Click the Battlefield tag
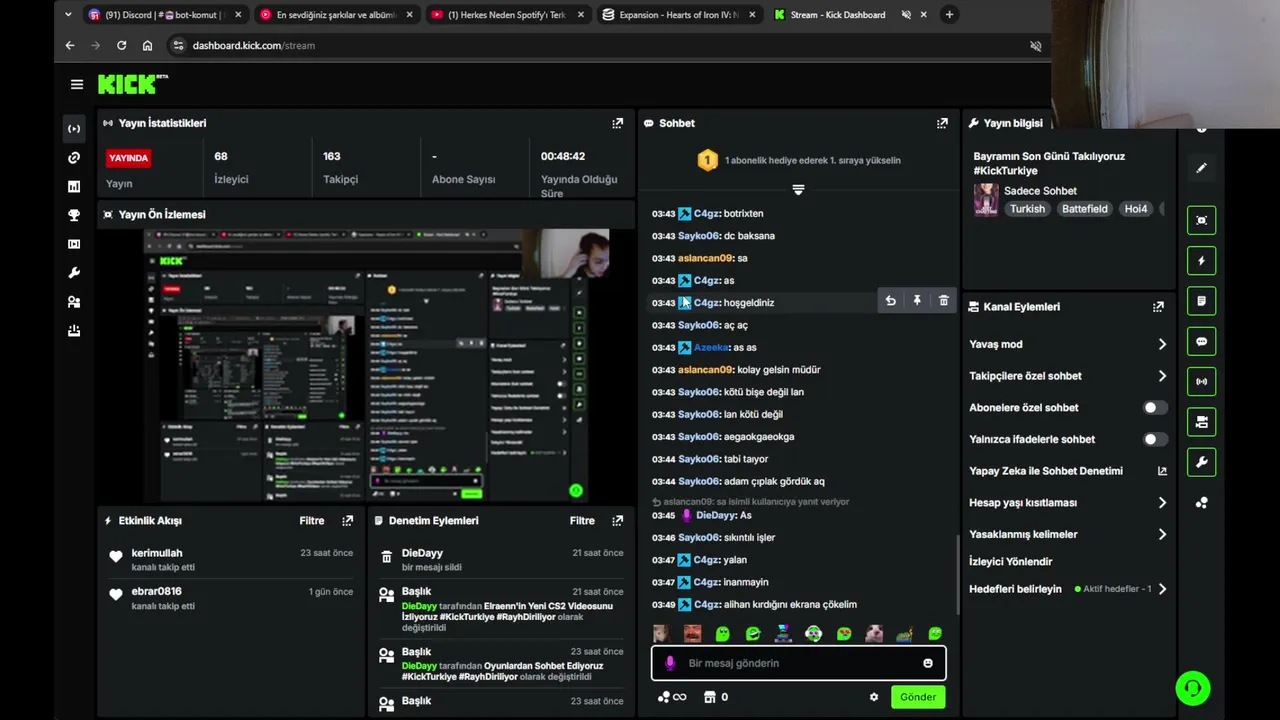Screen dimensions: 1280x720 click(1085, 209)
